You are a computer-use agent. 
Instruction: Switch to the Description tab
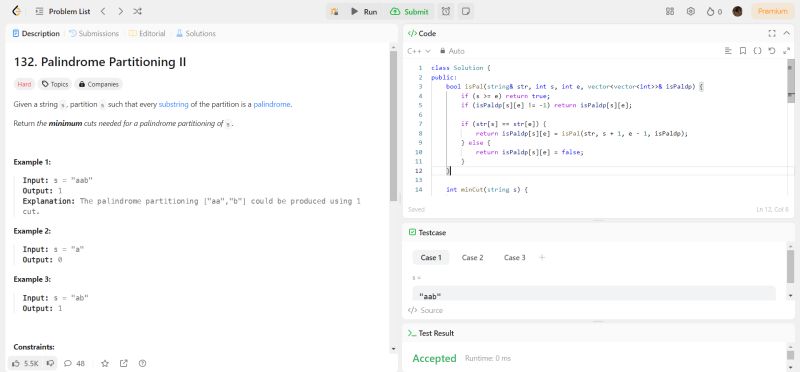[x=36, y=33]
